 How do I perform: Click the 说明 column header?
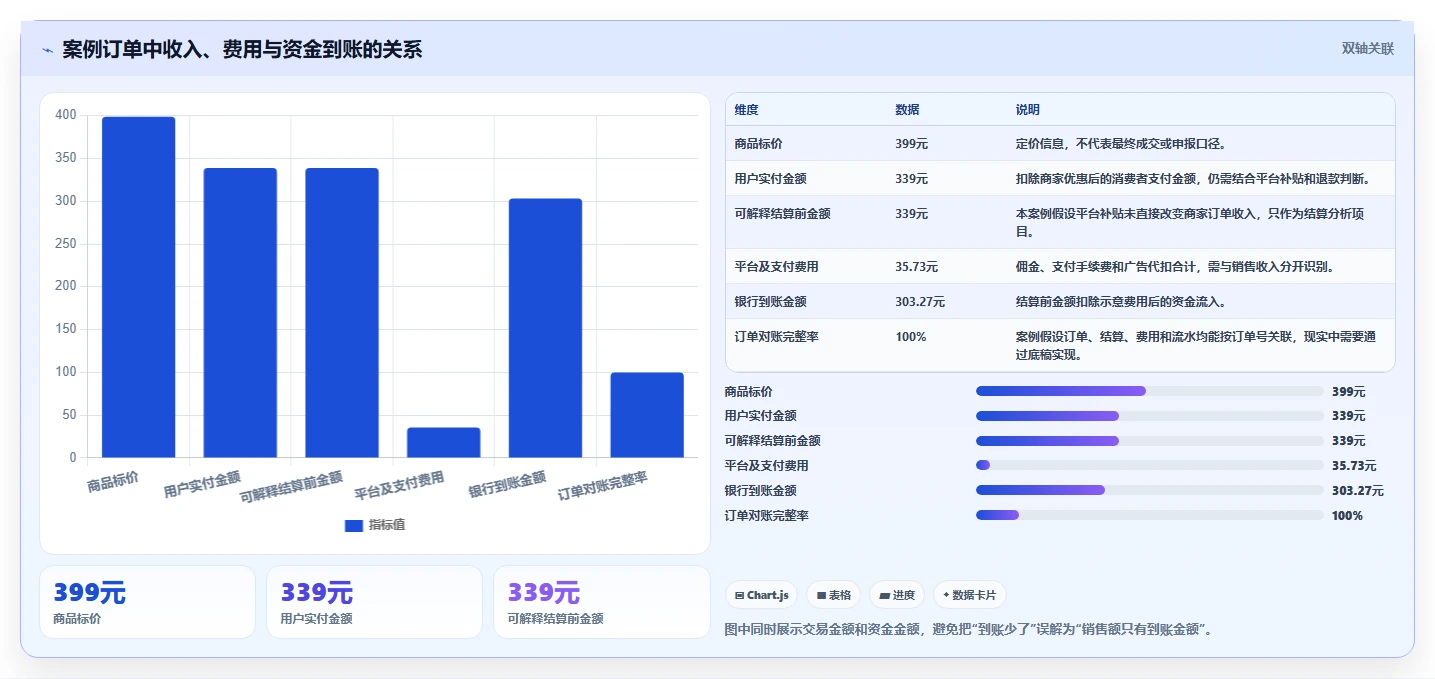(1027, 110)
